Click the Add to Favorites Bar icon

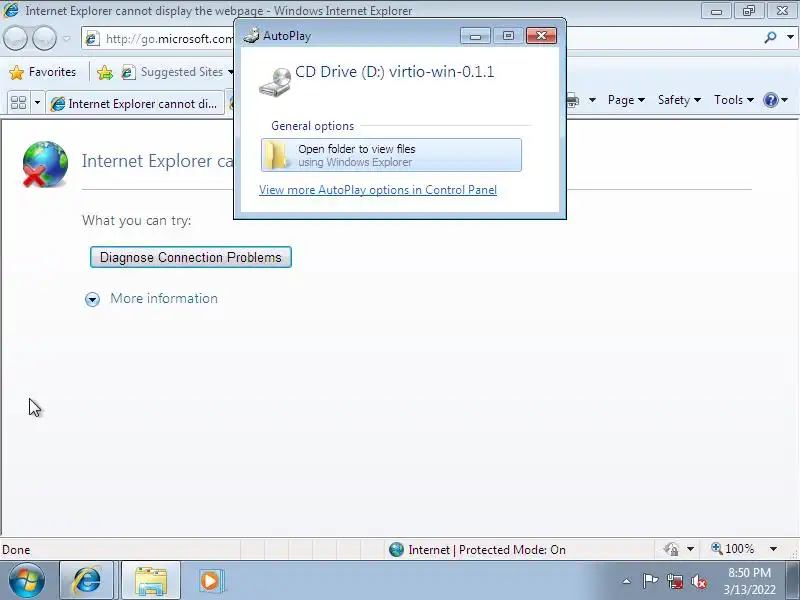105,72
